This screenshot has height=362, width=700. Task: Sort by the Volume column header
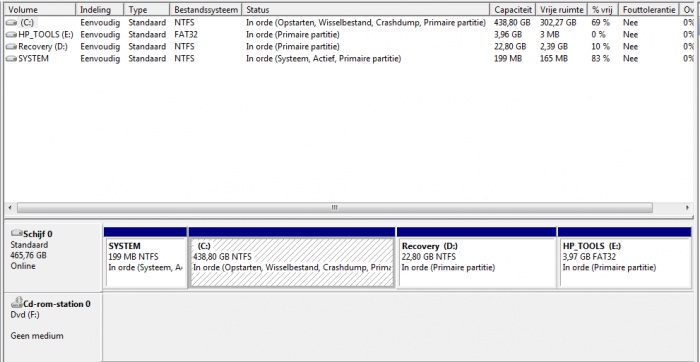coord(40,9)
